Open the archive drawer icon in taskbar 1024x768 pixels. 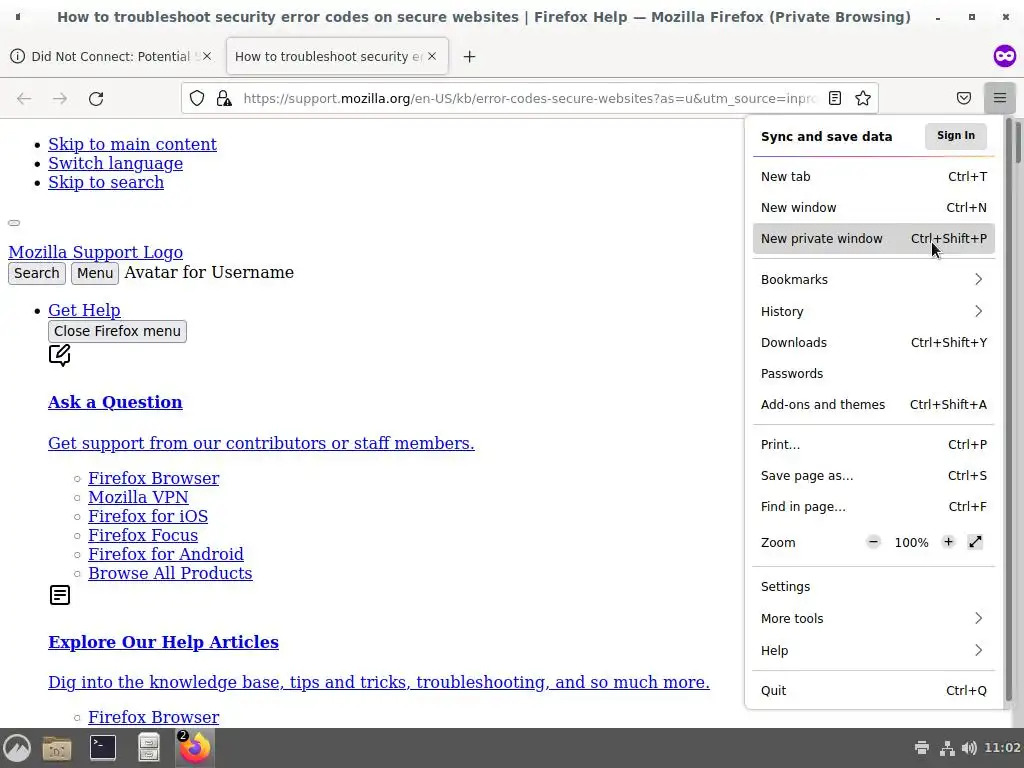click(149, 748)
